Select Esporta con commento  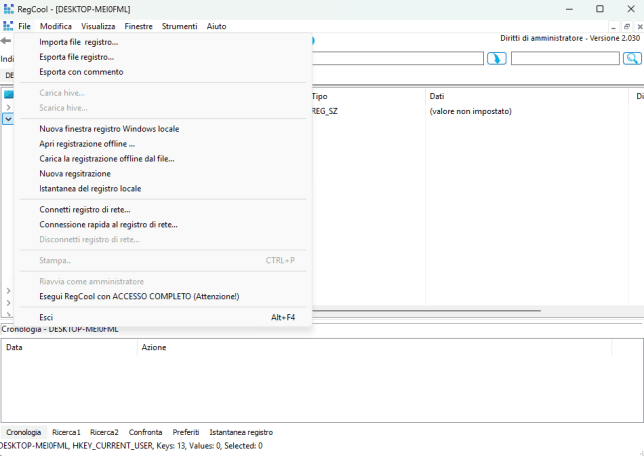pyautogui.click(x=81, y=72)
